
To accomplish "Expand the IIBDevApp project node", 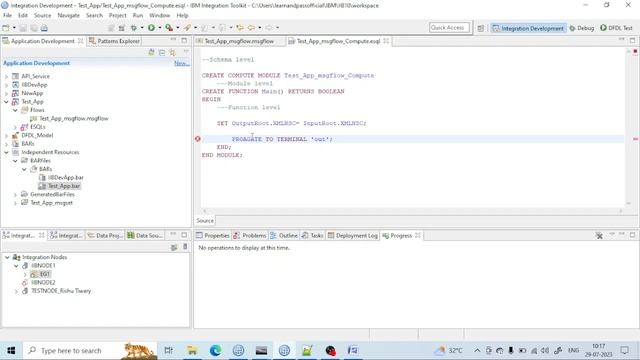I will (x=6, y=85).
